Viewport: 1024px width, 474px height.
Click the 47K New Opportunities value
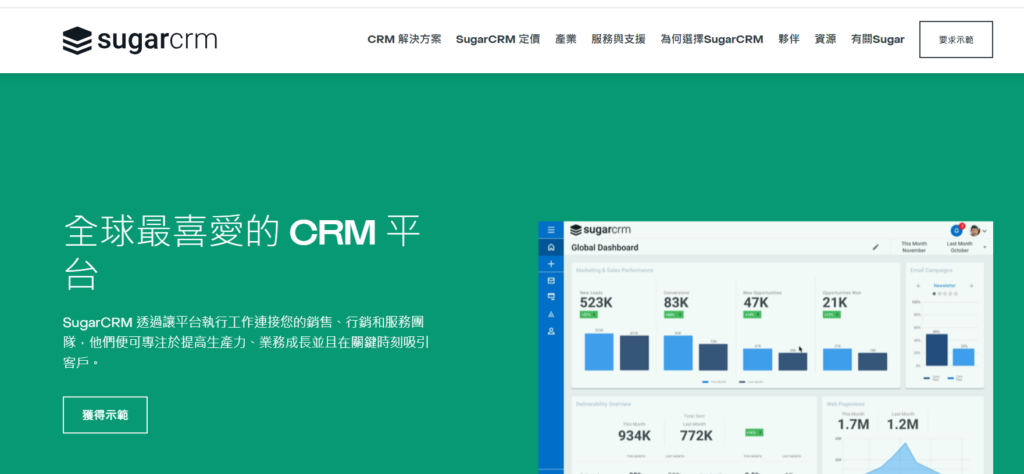[756, 303]
